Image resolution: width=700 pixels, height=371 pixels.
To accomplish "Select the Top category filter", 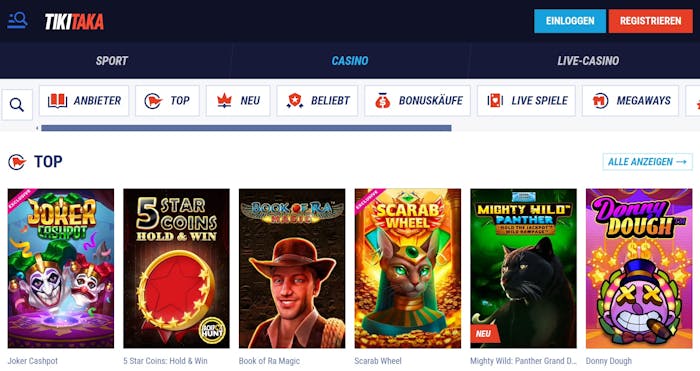I will pos(167,101).
